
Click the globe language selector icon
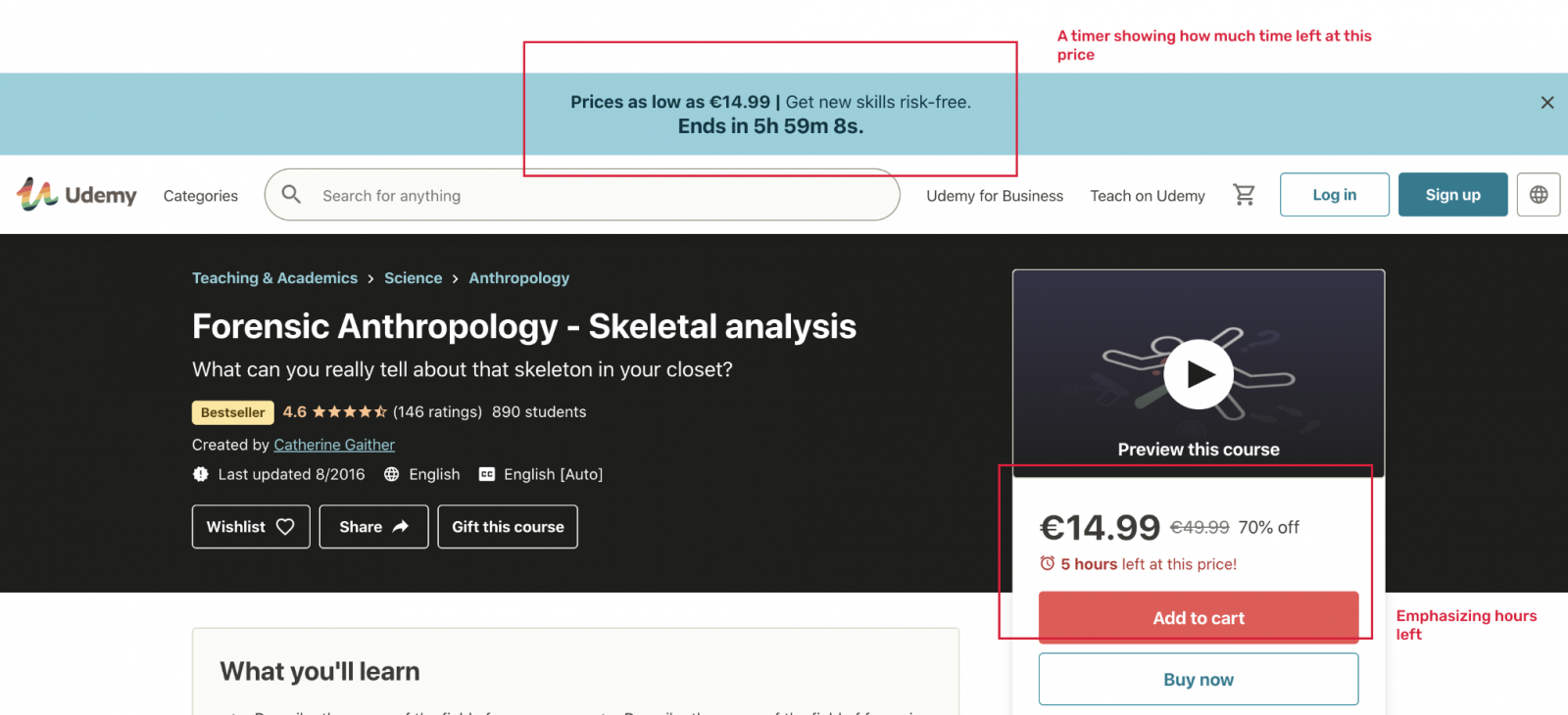1538,195
